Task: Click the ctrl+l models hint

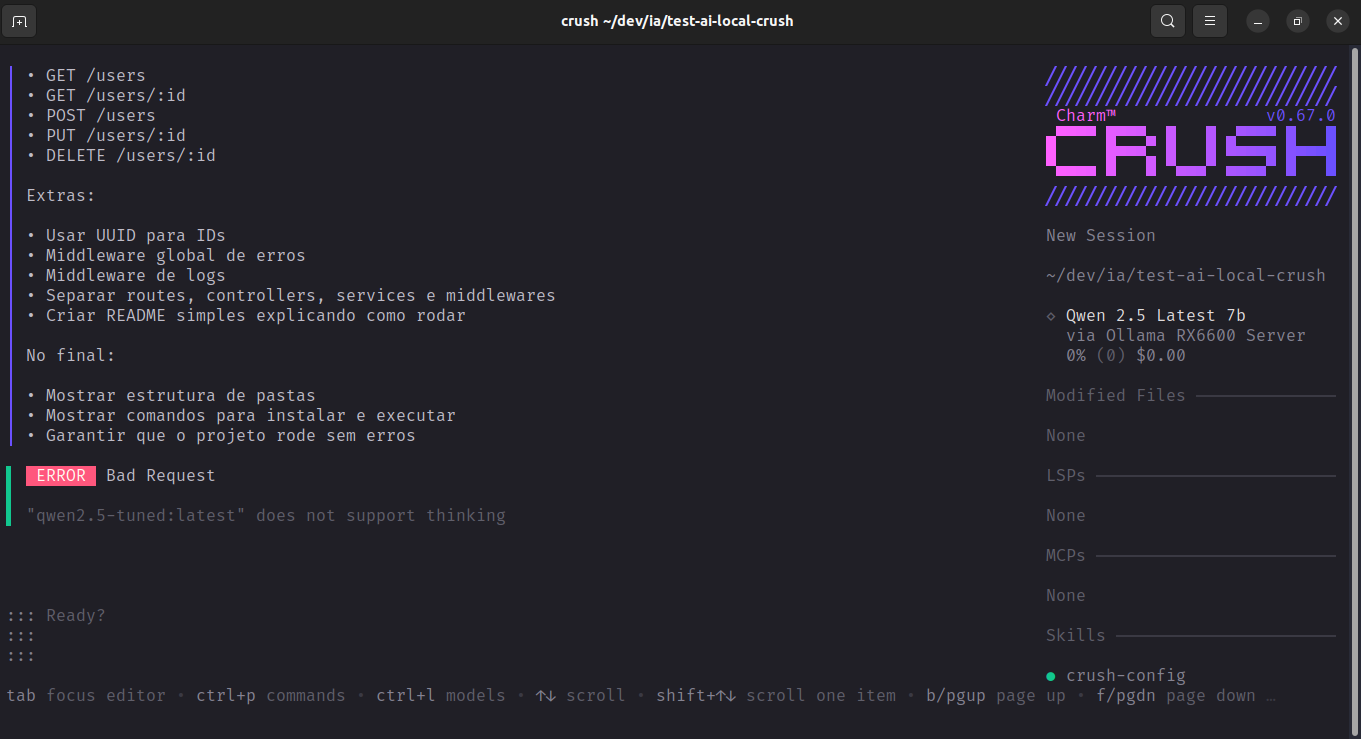Action: coord(441,696)
